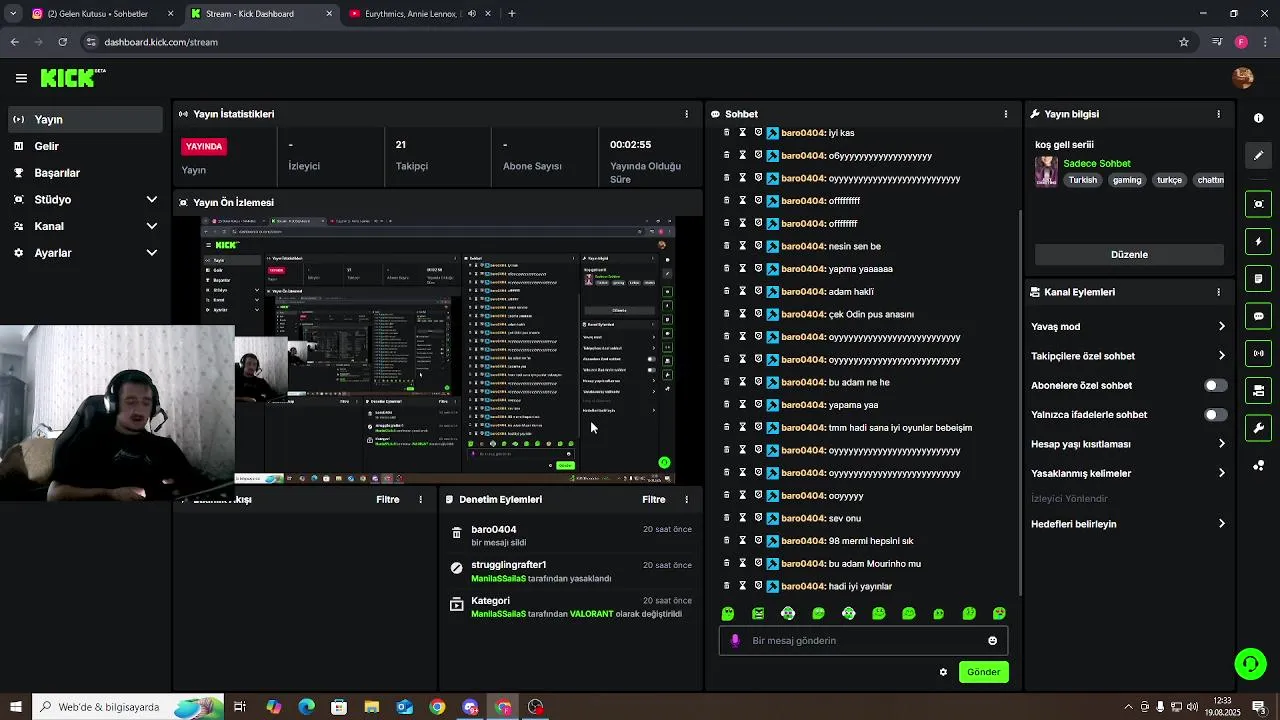Click the Düzenle button

[1129, 254]
